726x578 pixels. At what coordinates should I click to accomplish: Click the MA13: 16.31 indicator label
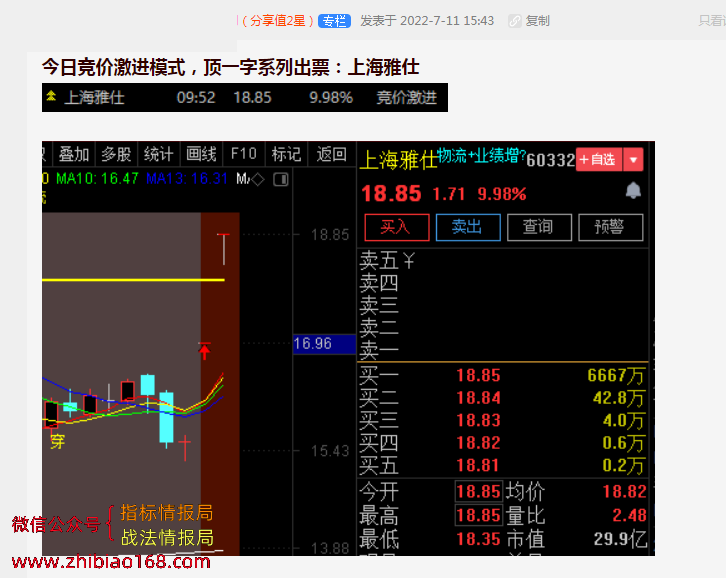(x=187, y=179)
